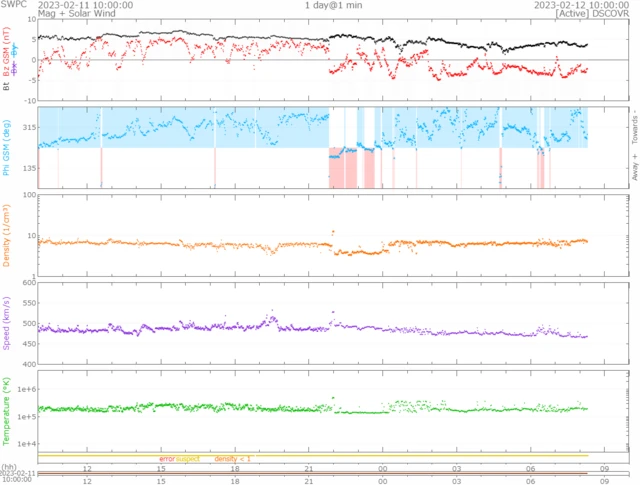The height and width of the screenshot is (485, 640).
Task: Click the 21 hour tick on time axis
Action: click(x=308, y=468)
